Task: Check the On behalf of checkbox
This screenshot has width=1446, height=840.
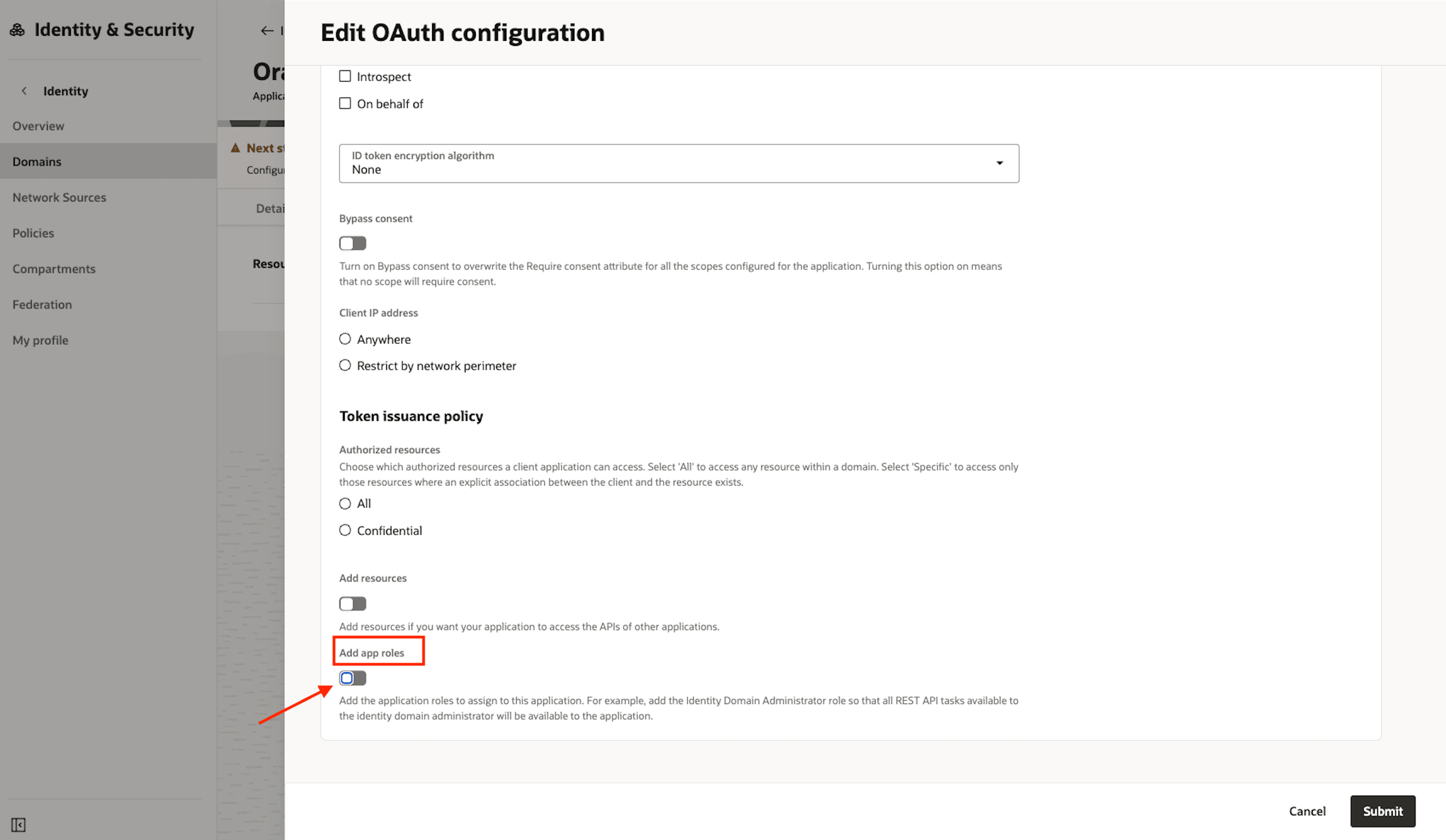Action: pos(345,103)
